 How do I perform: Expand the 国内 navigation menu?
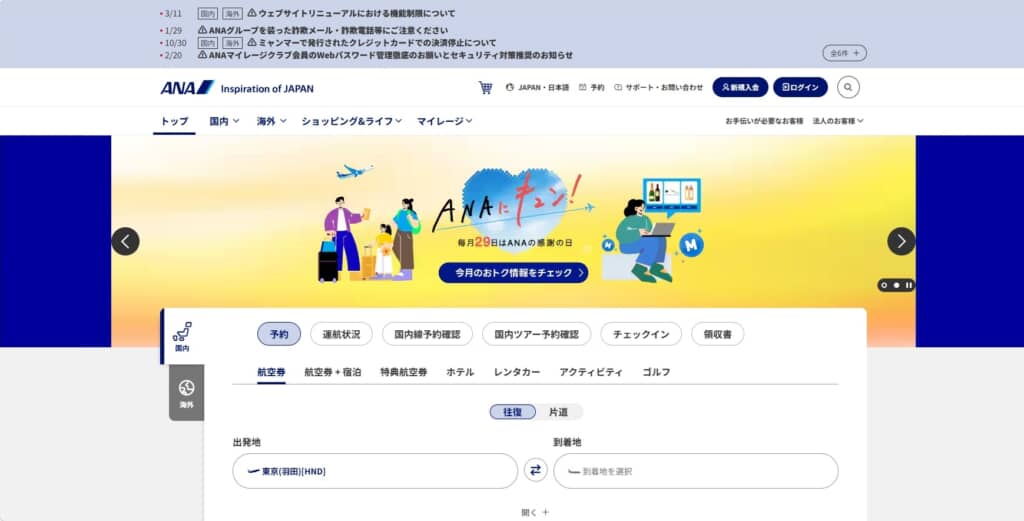pyautogui.click(x=225, y=121)
